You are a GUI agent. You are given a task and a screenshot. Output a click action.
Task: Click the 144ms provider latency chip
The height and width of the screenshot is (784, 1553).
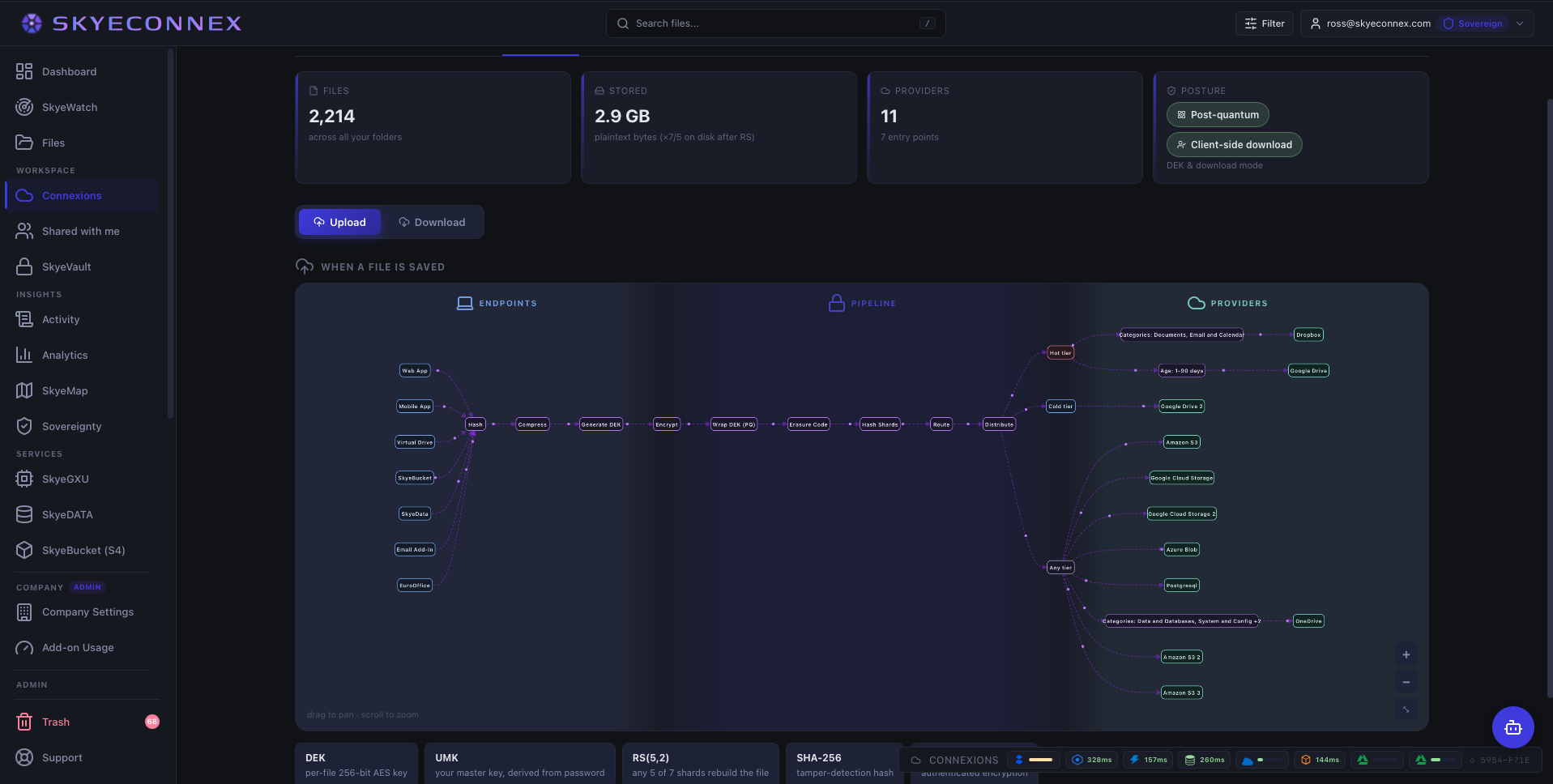(x=1319, y=760)
